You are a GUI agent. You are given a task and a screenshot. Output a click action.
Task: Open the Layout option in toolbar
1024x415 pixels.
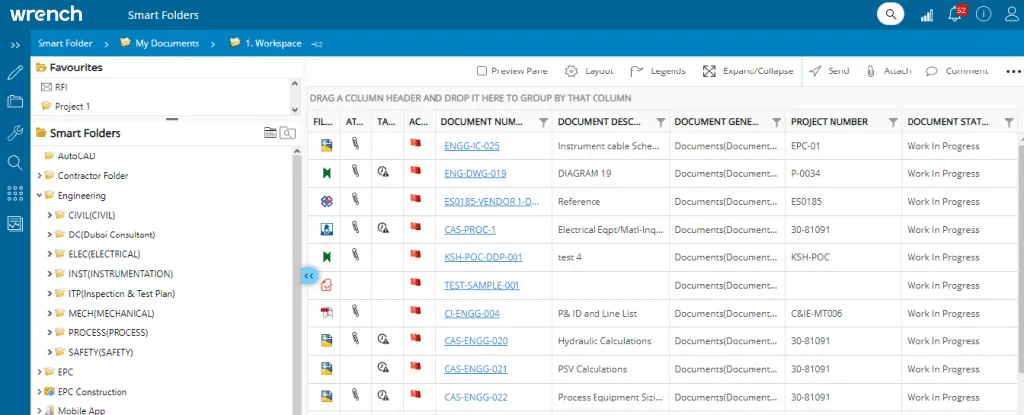coord(589,71)
